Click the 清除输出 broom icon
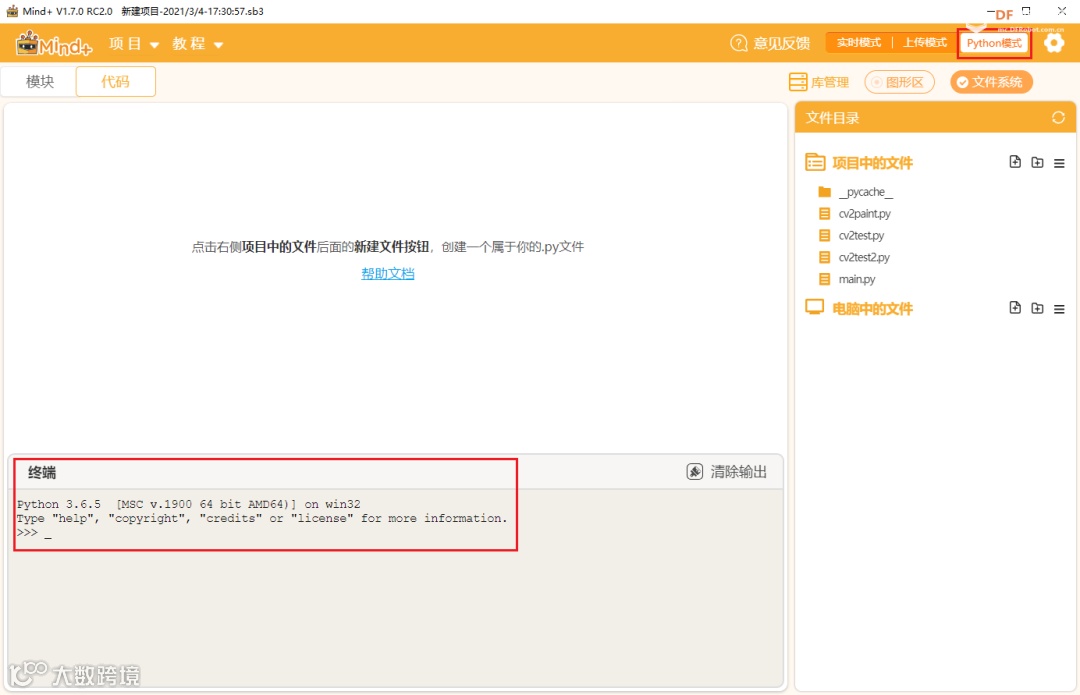 695,472
